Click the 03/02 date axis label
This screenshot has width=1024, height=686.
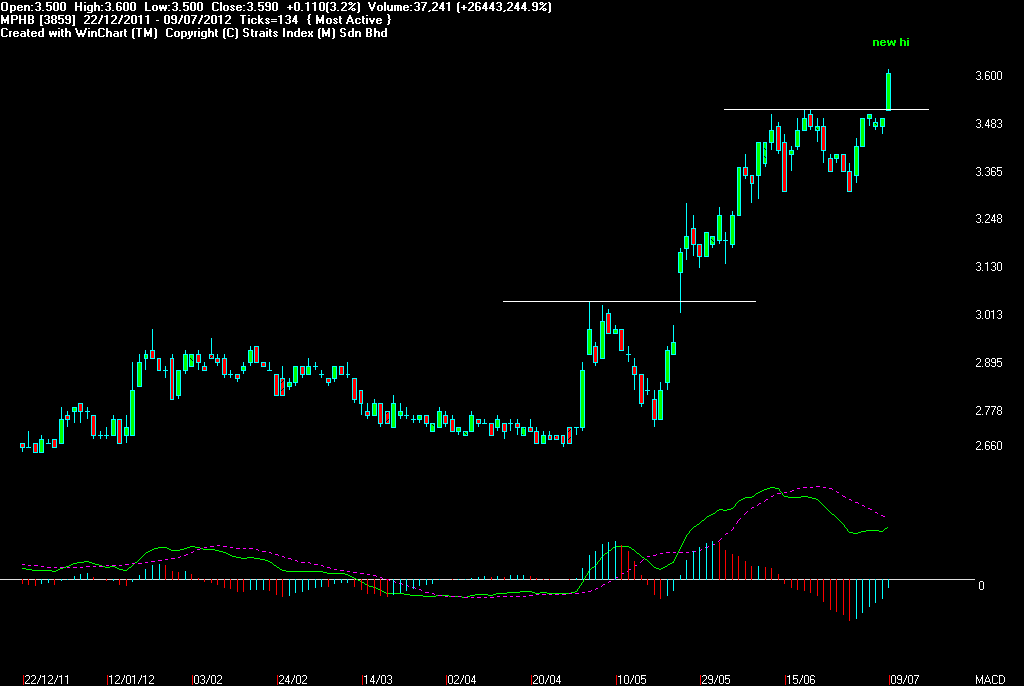[208, 679]
